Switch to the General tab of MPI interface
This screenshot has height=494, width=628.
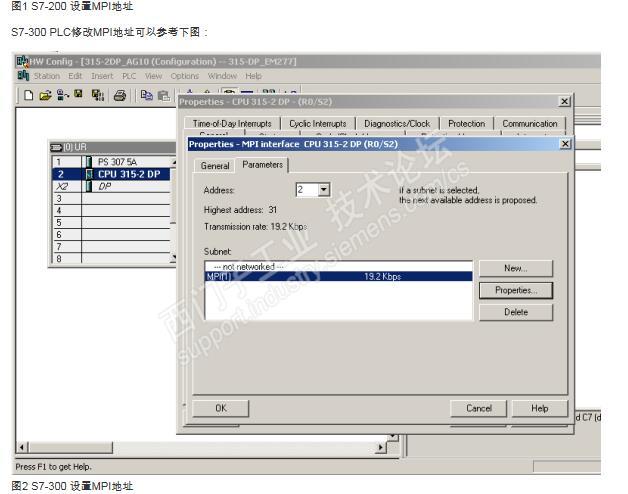(x=215, y=165)
